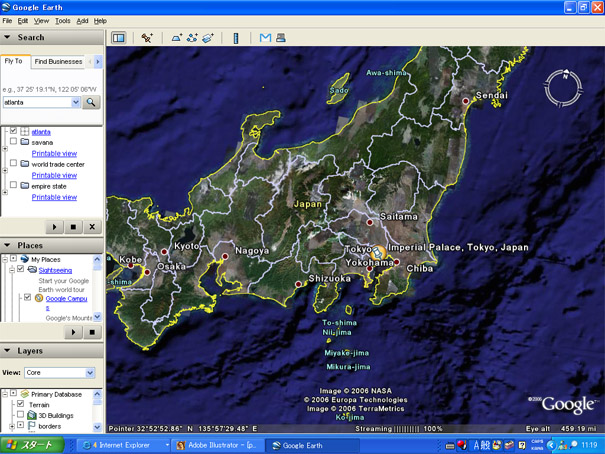Collapse the Places panel
This screenshot has width=605, height=454.
(x=7, y=245)
